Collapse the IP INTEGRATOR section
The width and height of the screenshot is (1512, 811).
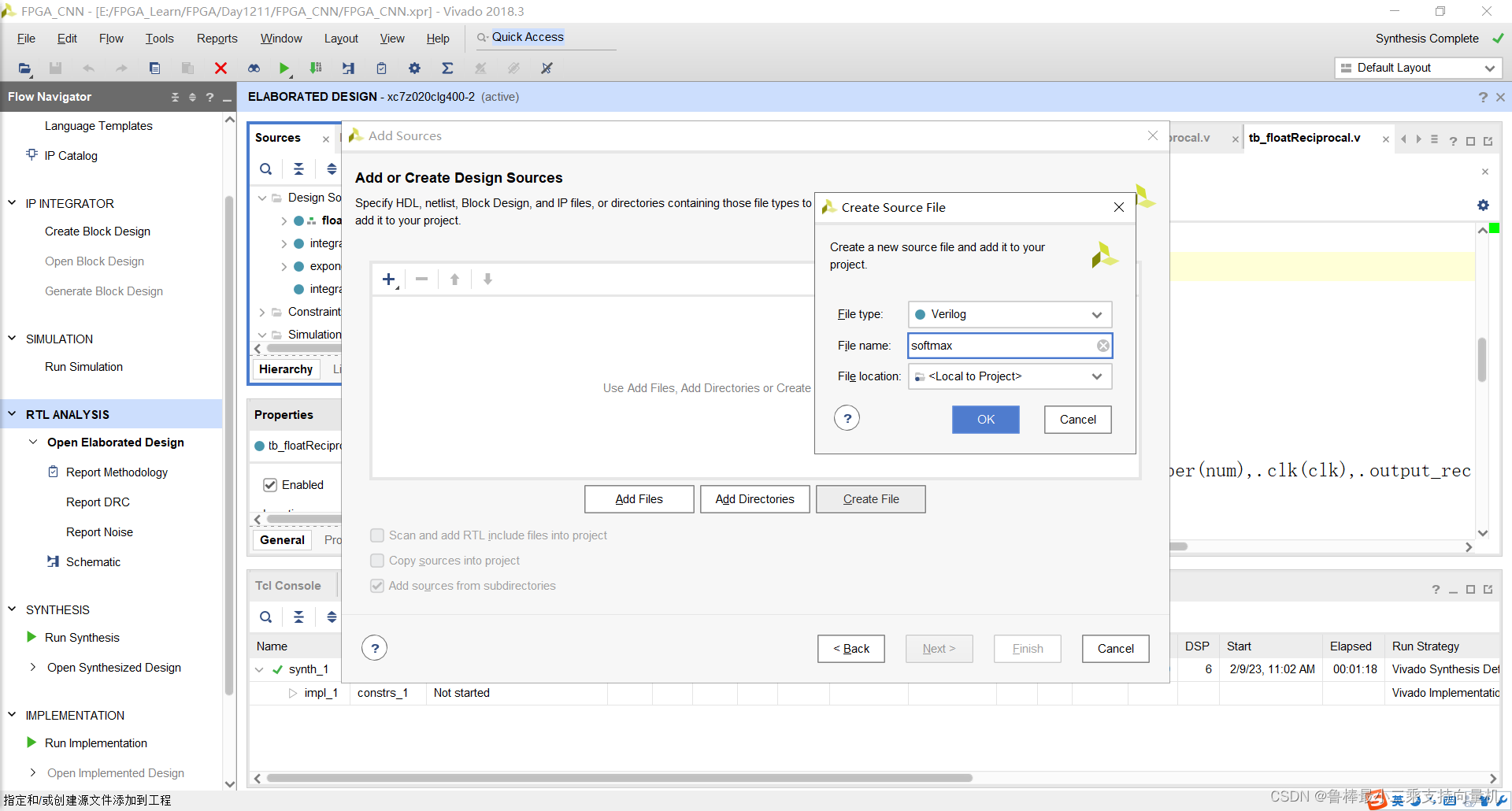click(12, 203)
